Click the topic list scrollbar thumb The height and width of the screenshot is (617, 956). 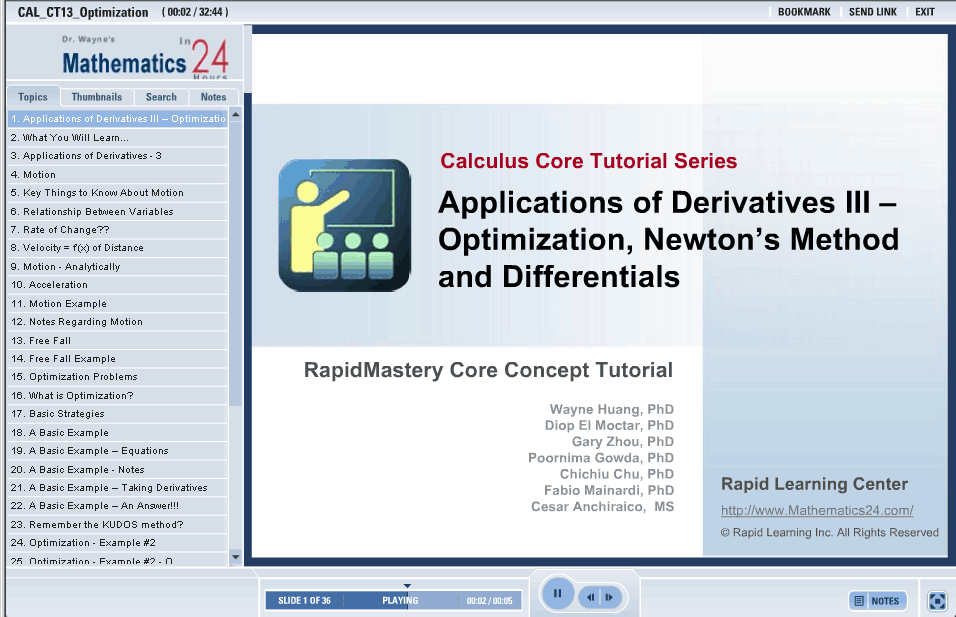click(235, 265)
